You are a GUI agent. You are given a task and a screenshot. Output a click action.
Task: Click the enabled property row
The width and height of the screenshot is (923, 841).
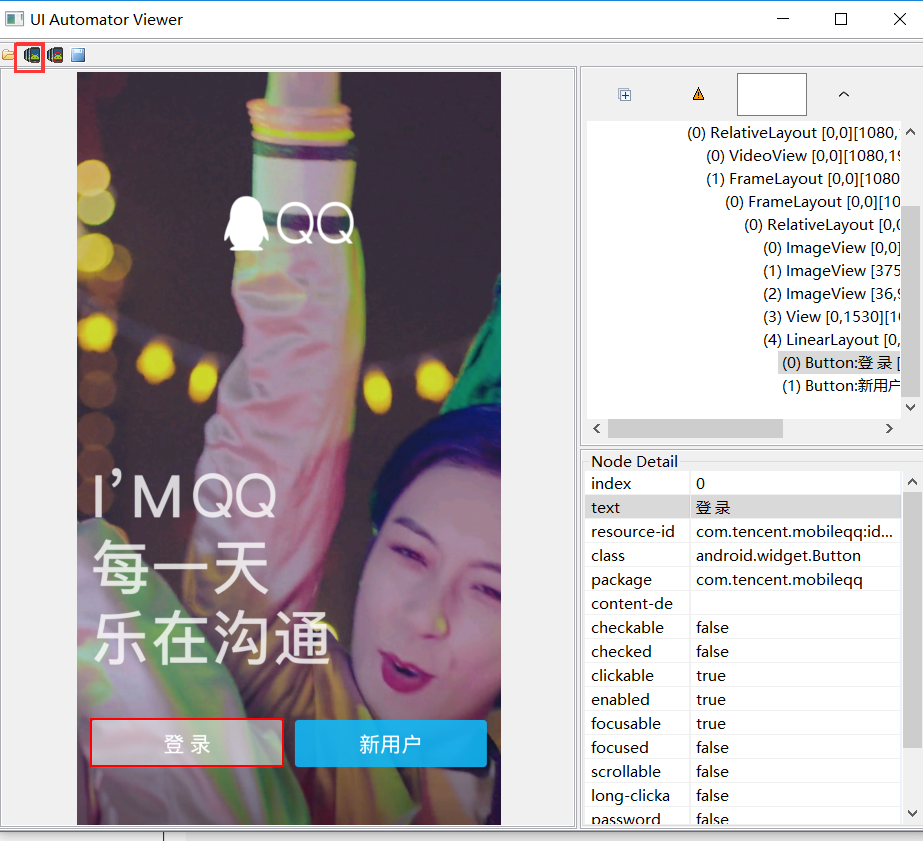tap(743, 700)
